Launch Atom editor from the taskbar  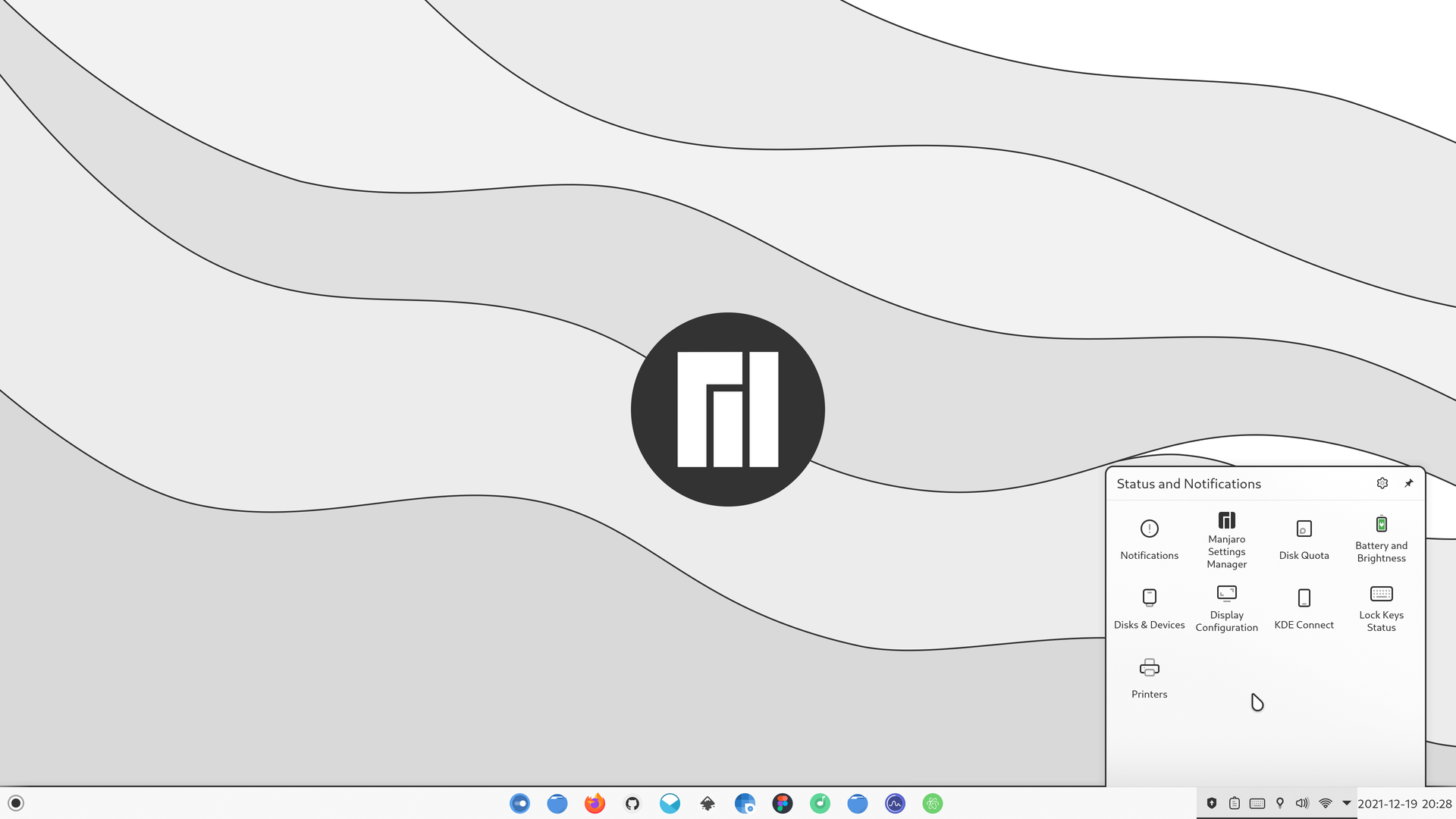(933, 803)
